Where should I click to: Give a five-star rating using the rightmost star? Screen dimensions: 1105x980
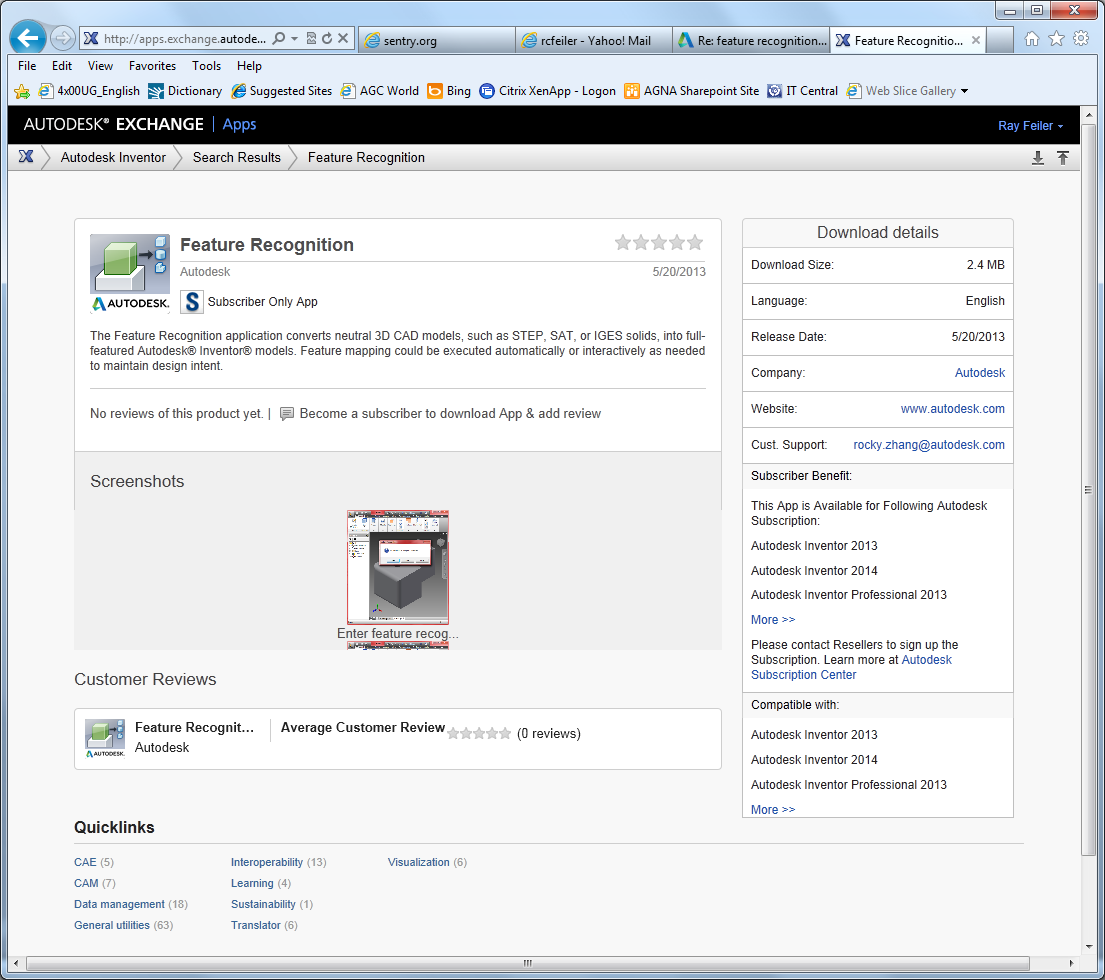pos(694,242)
